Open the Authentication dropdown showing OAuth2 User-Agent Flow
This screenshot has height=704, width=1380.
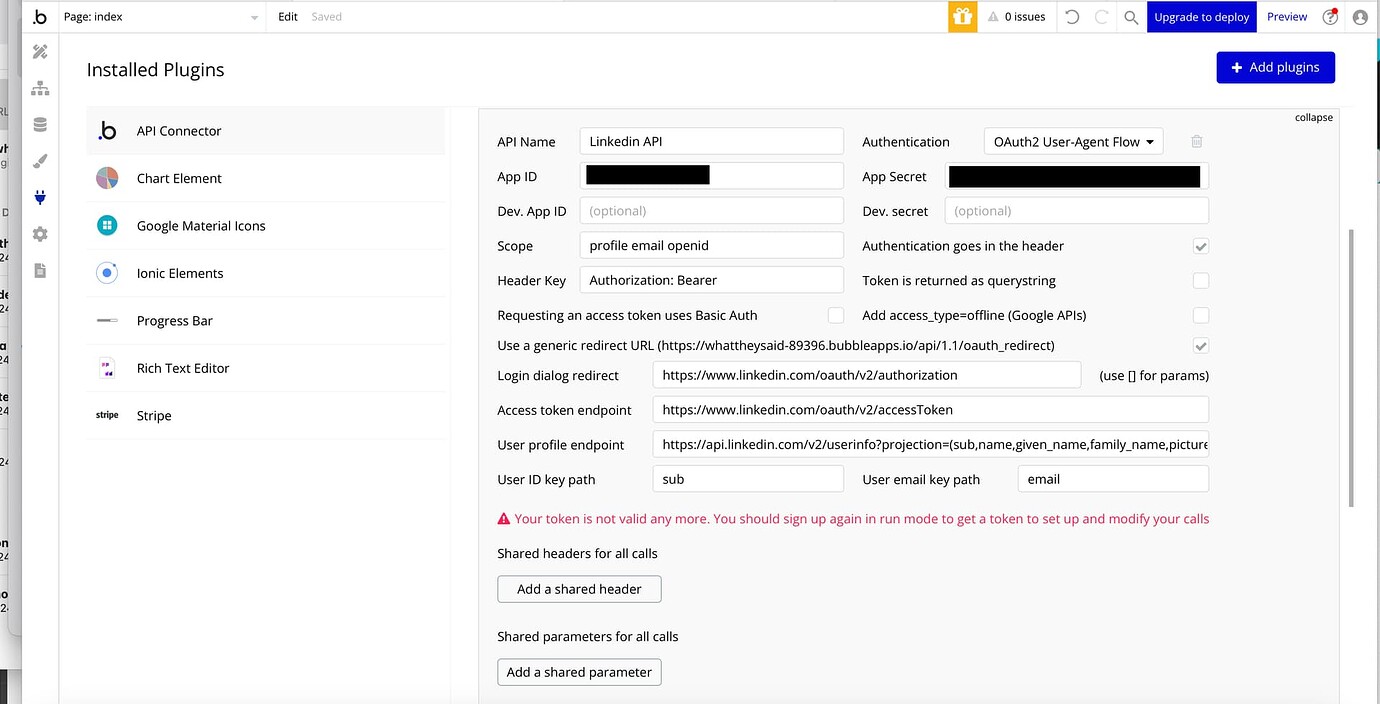(x=1073, y=141)
